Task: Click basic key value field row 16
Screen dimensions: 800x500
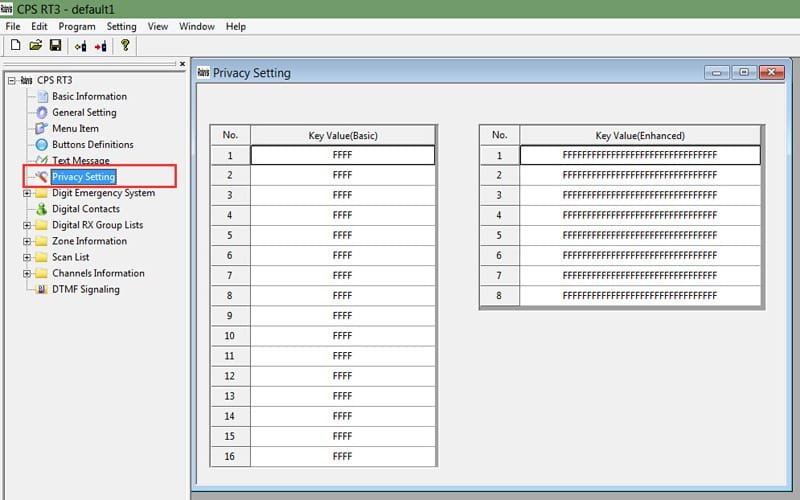Action: [x=342, y=456]
